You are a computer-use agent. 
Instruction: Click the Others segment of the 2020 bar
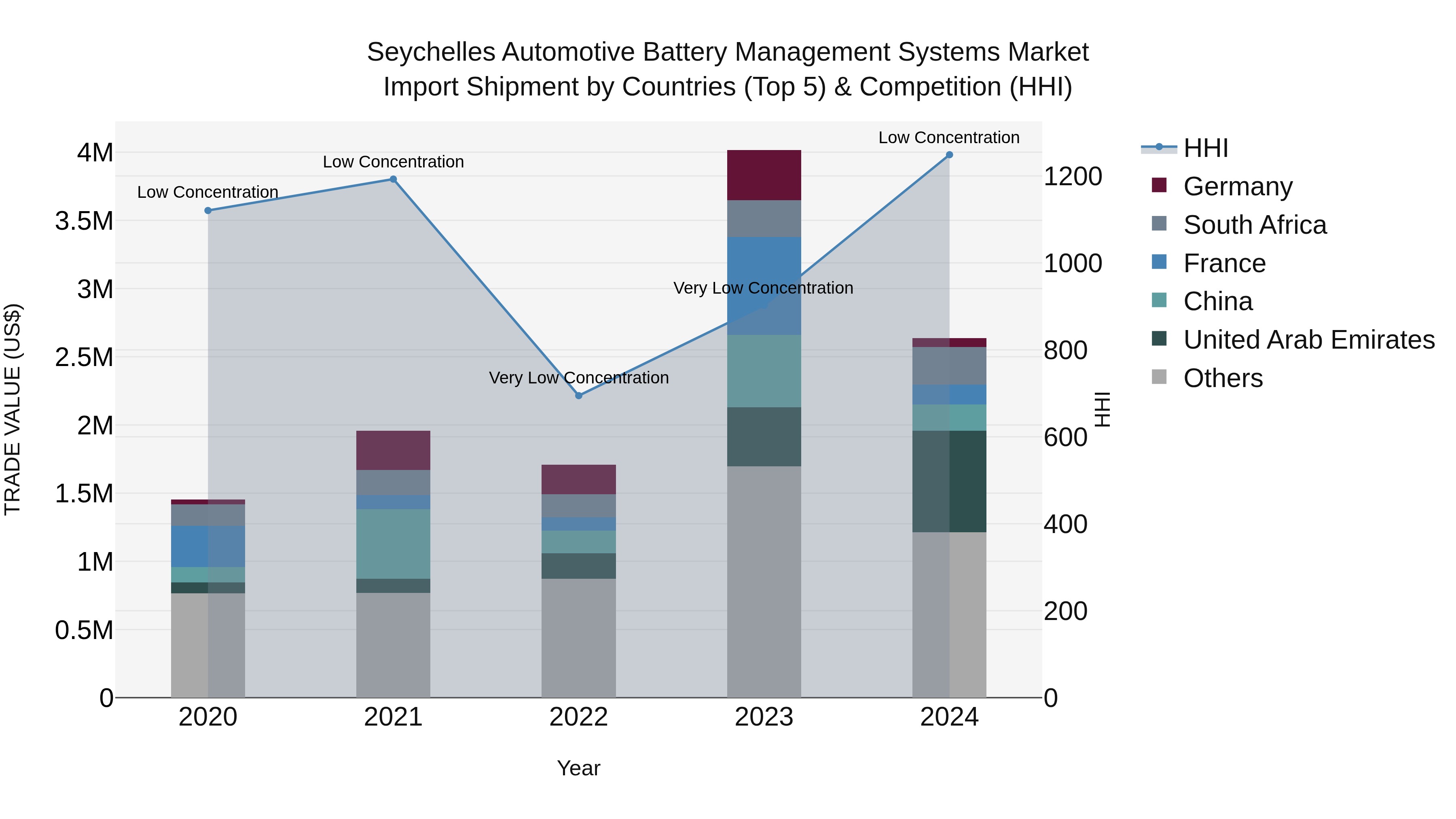(208, 645)
